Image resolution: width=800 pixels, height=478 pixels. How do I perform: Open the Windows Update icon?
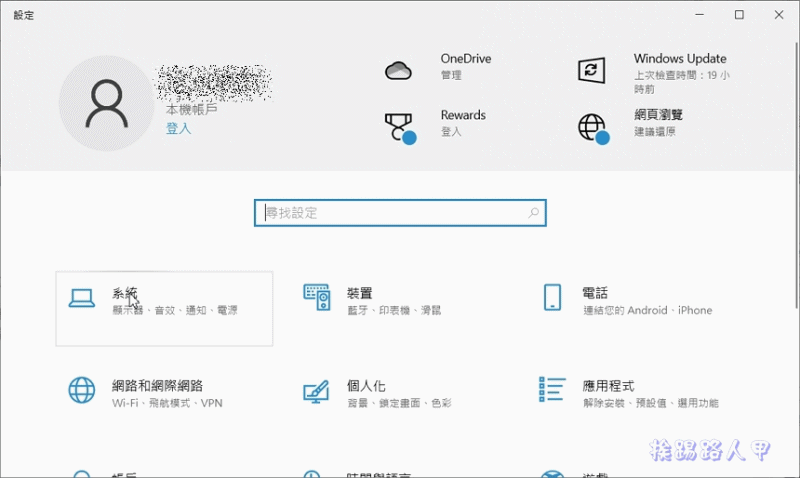tap(591, 70)
